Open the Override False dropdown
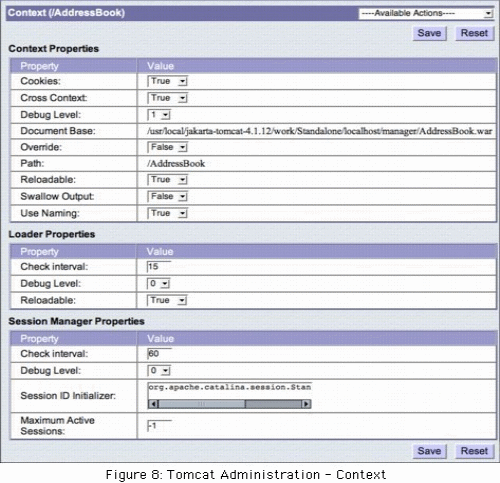Viewport: 500px width, 483px height. (167, 147)
